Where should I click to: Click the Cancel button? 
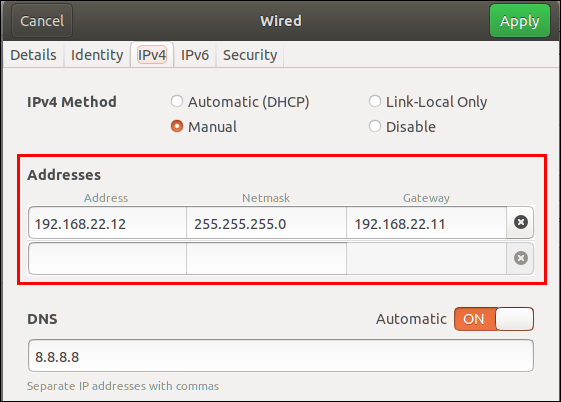[42, 21]
